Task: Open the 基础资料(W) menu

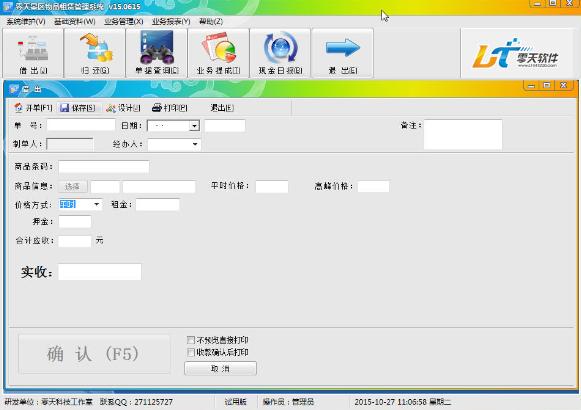Action: pos(74,21)
